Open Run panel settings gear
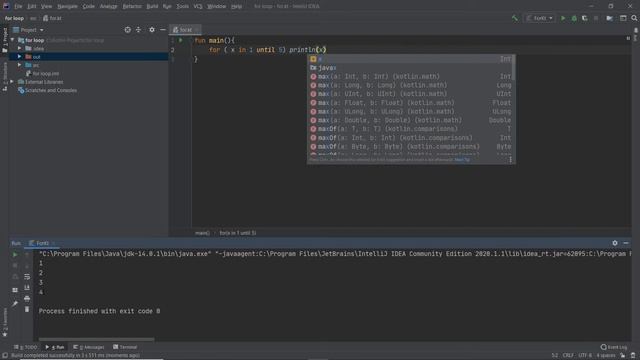 615,243
